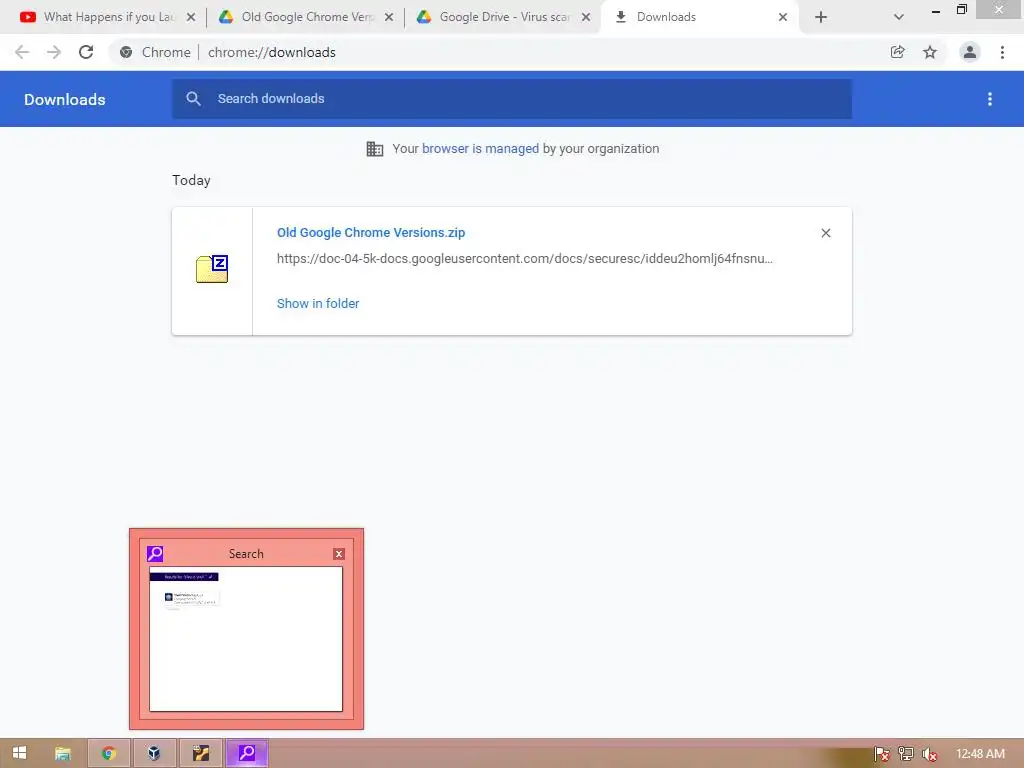Click the network tray icon

point(906,754)
